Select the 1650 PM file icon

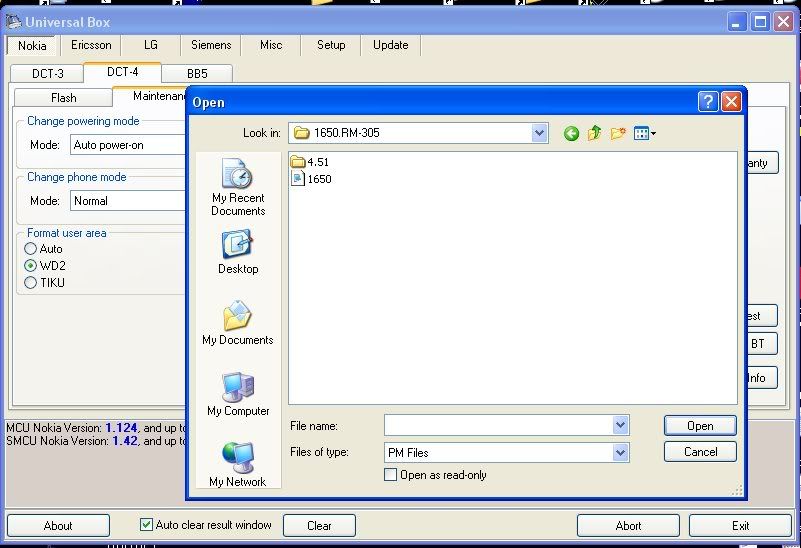coord(297,179)
